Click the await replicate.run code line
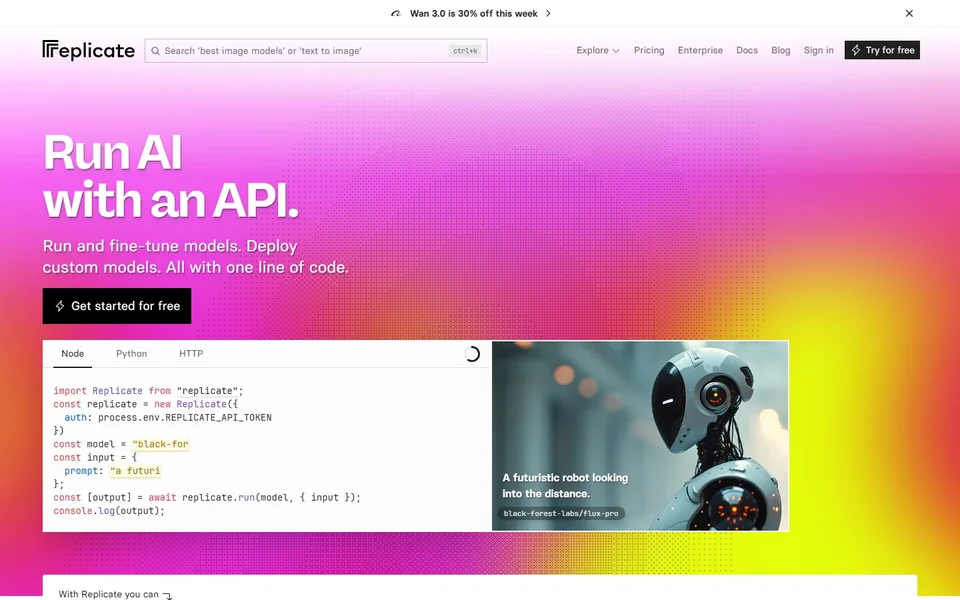960x600 pixels. [x=207, y=497]
